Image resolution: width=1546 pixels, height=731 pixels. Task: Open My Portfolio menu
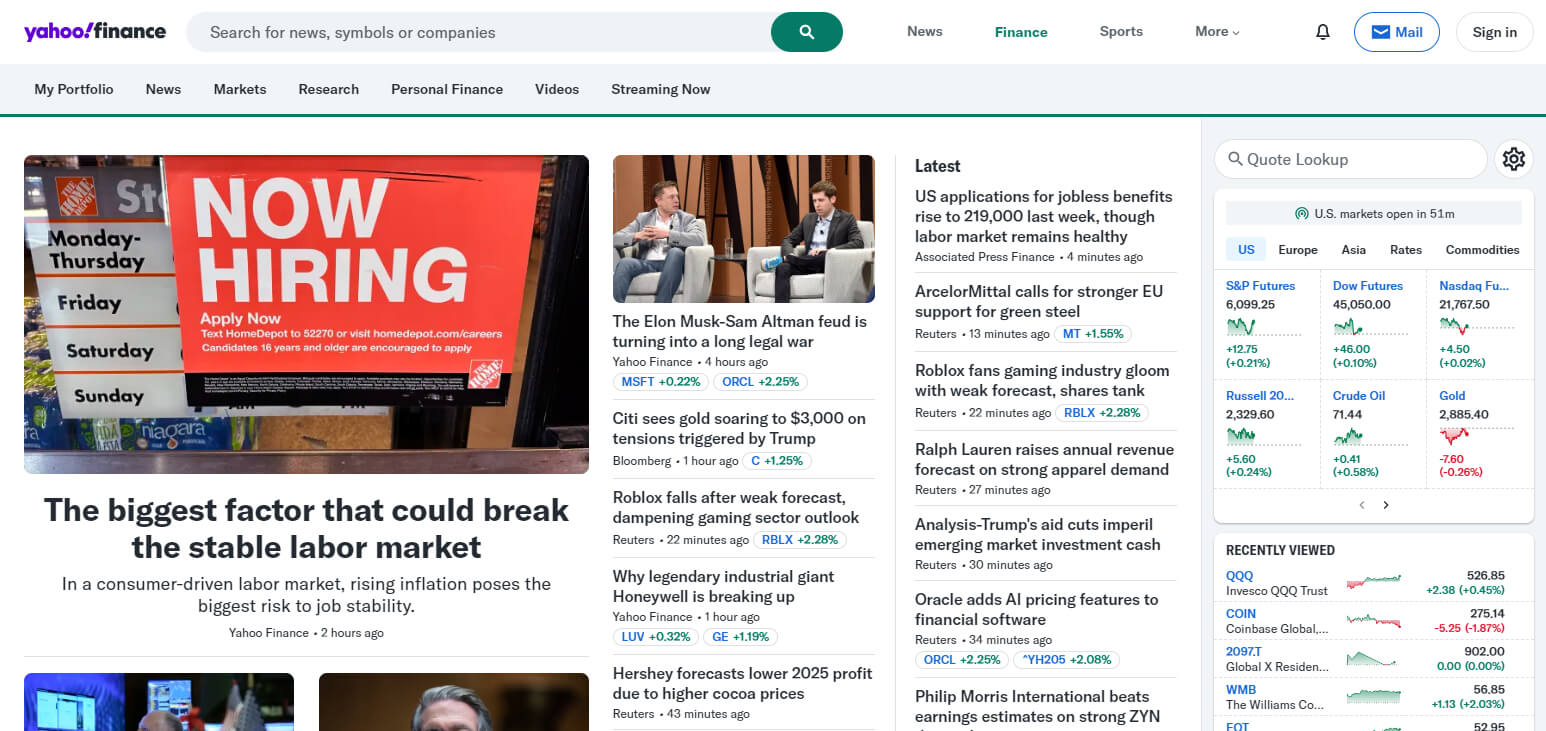(74, 89)
